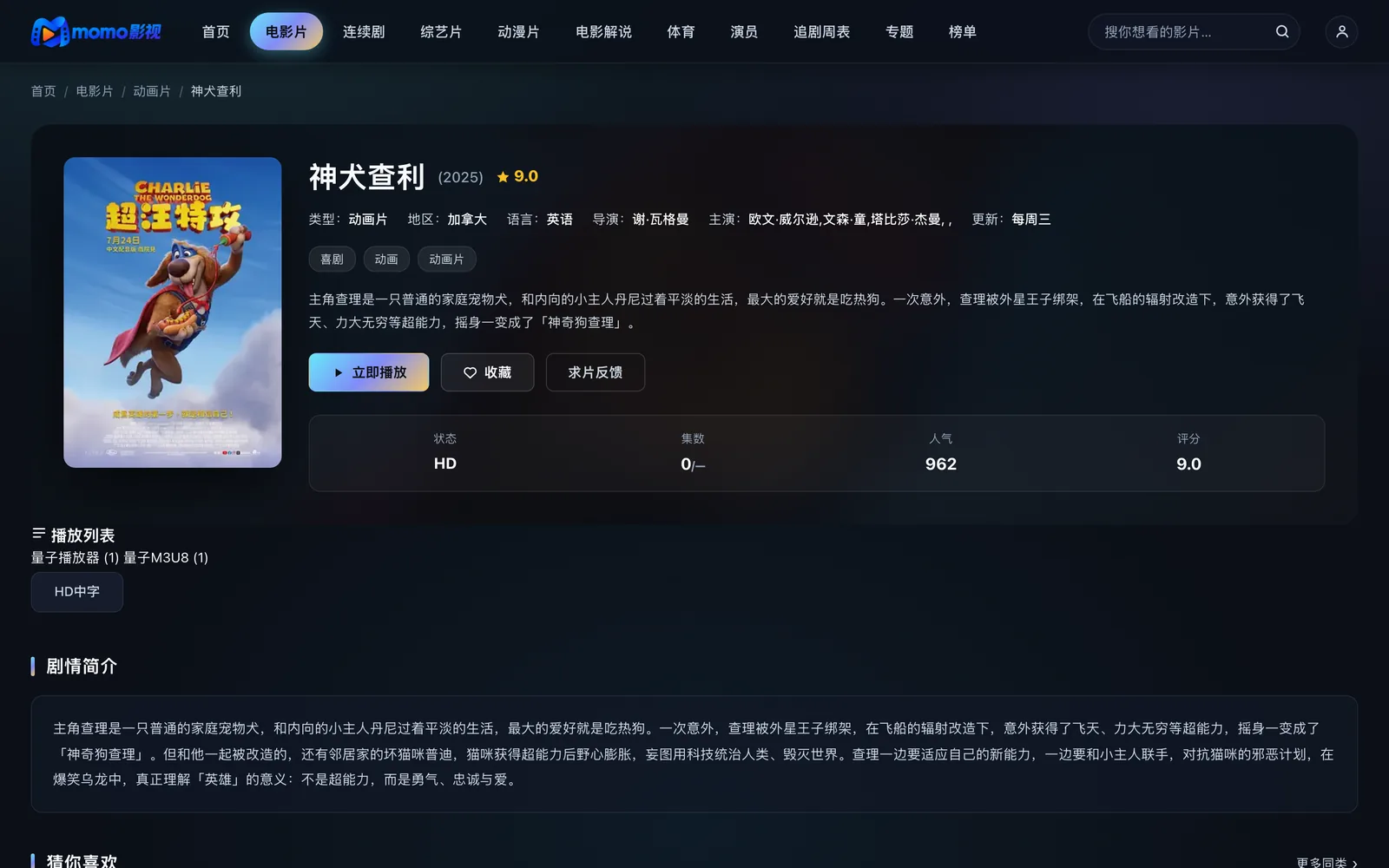This screenshot has height=868, width=1389.
Task: Open the 综艺片 nav item
Action: coord(441,31)
